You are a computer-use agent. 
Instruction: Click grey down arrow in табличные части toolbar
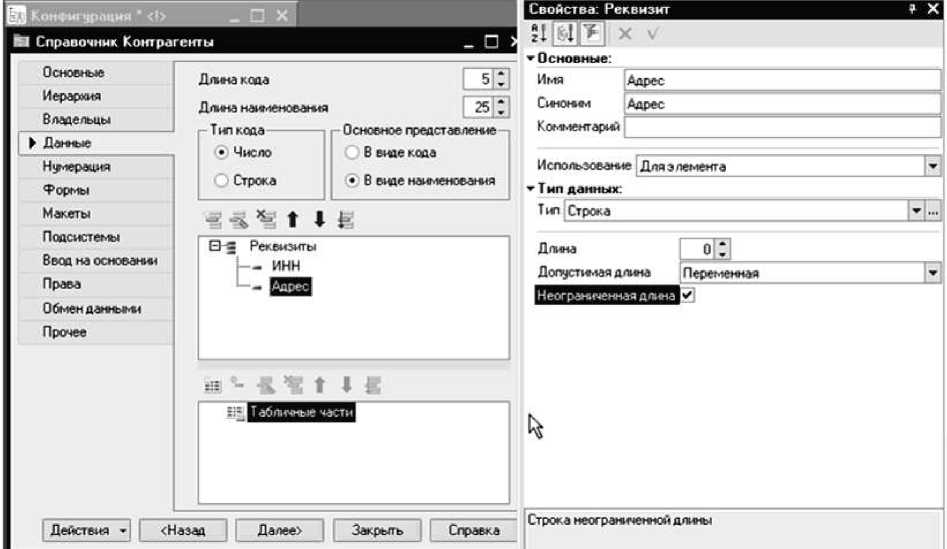click(x=347, y=385)
